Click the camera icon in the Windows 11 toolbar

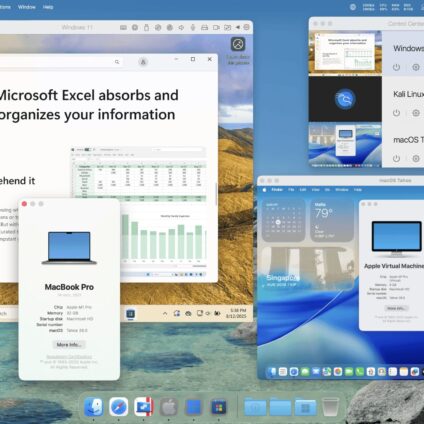coord(216,28)
